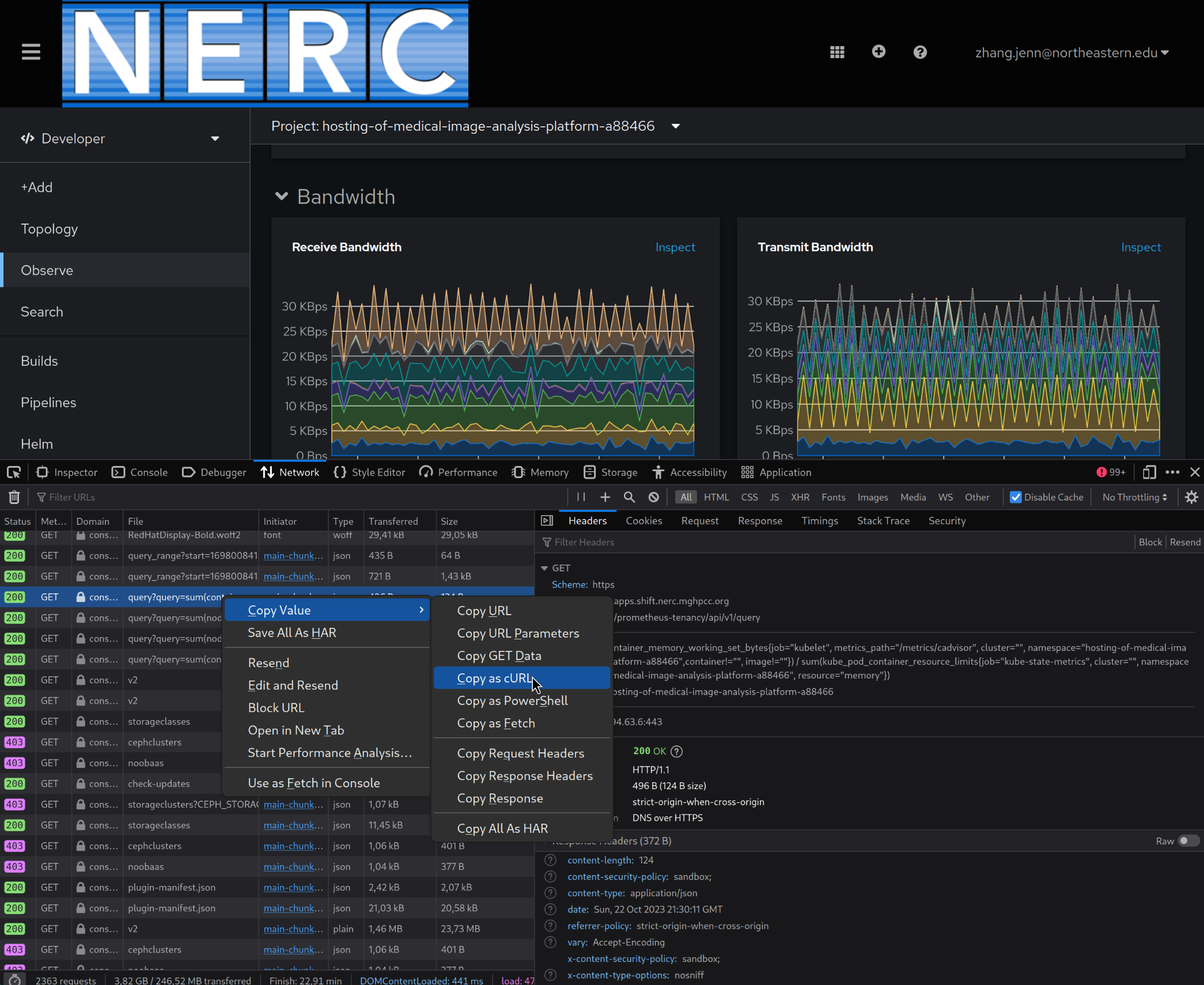The height and width of the screenshot is (985, 1204).
Task: Select Copy as cURL menu item
Action: [495, 678]
